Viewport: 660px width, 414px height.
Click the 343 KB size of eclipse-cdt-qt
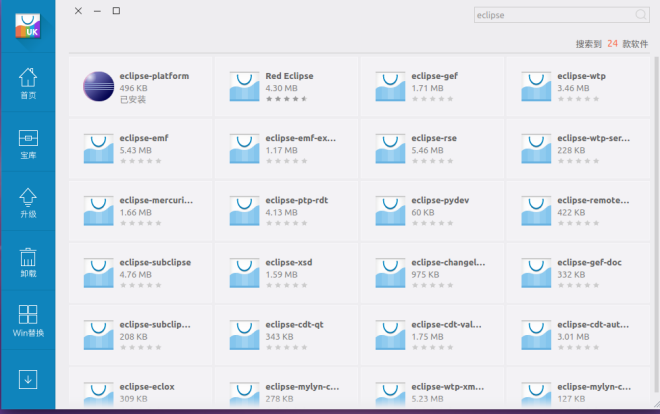(279, 337)
